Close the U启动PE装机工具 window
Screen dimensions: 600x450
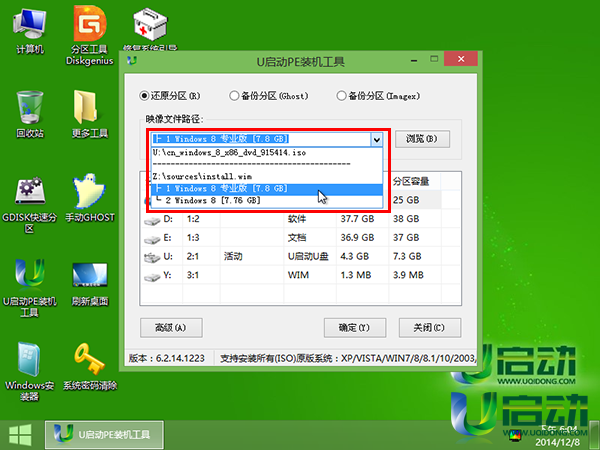click(461, 59)
